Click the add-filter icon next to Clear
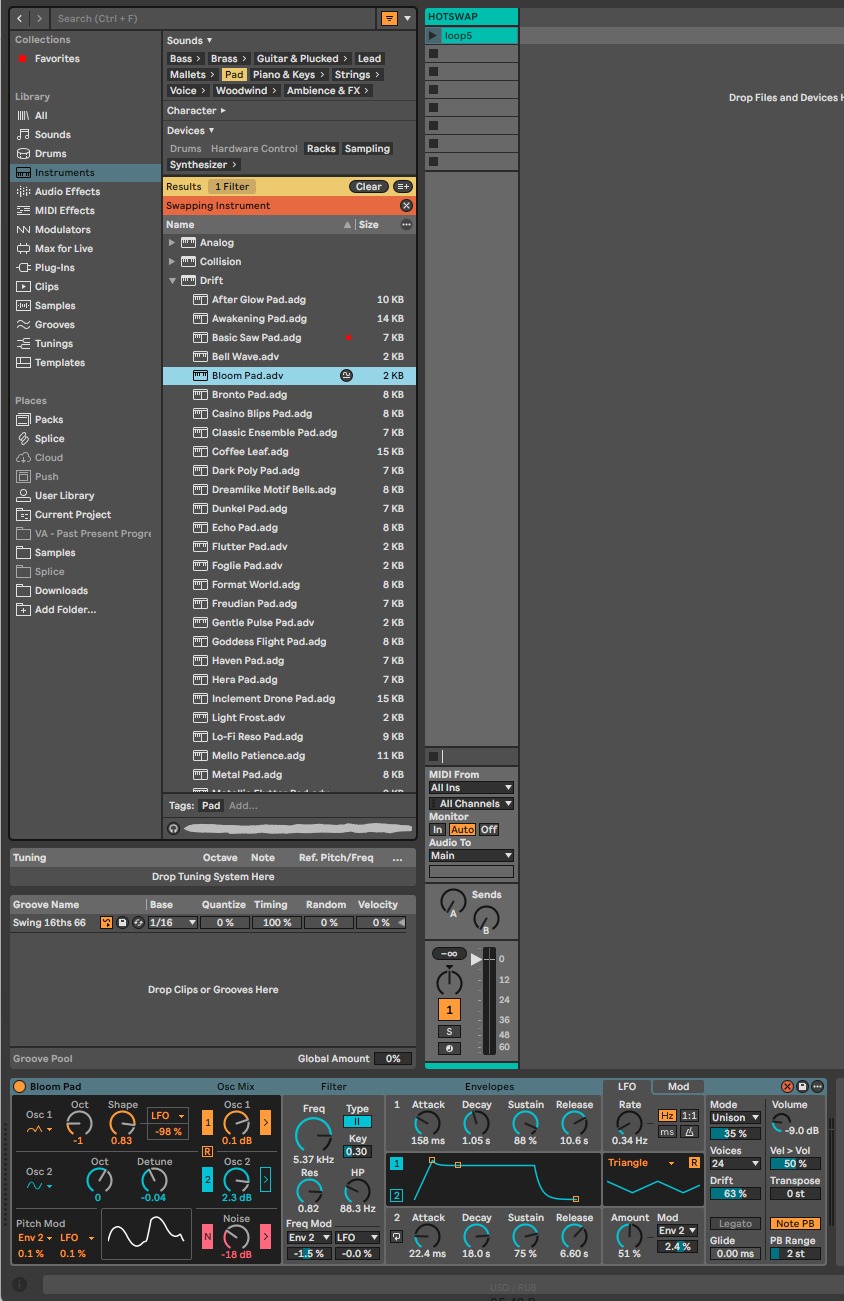Viewport: 844px width, 1301px height. [x=403, y=186]
